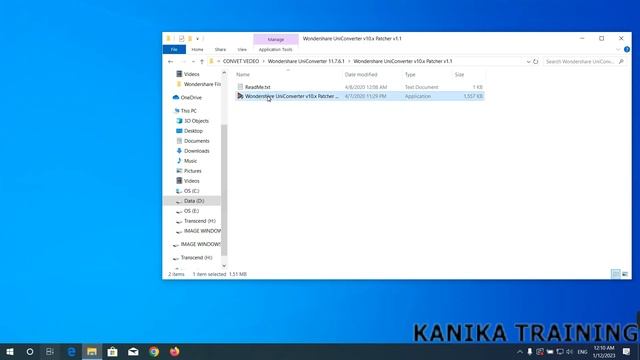Go up one folder level
640x360 pixels.
click(202, 62)
